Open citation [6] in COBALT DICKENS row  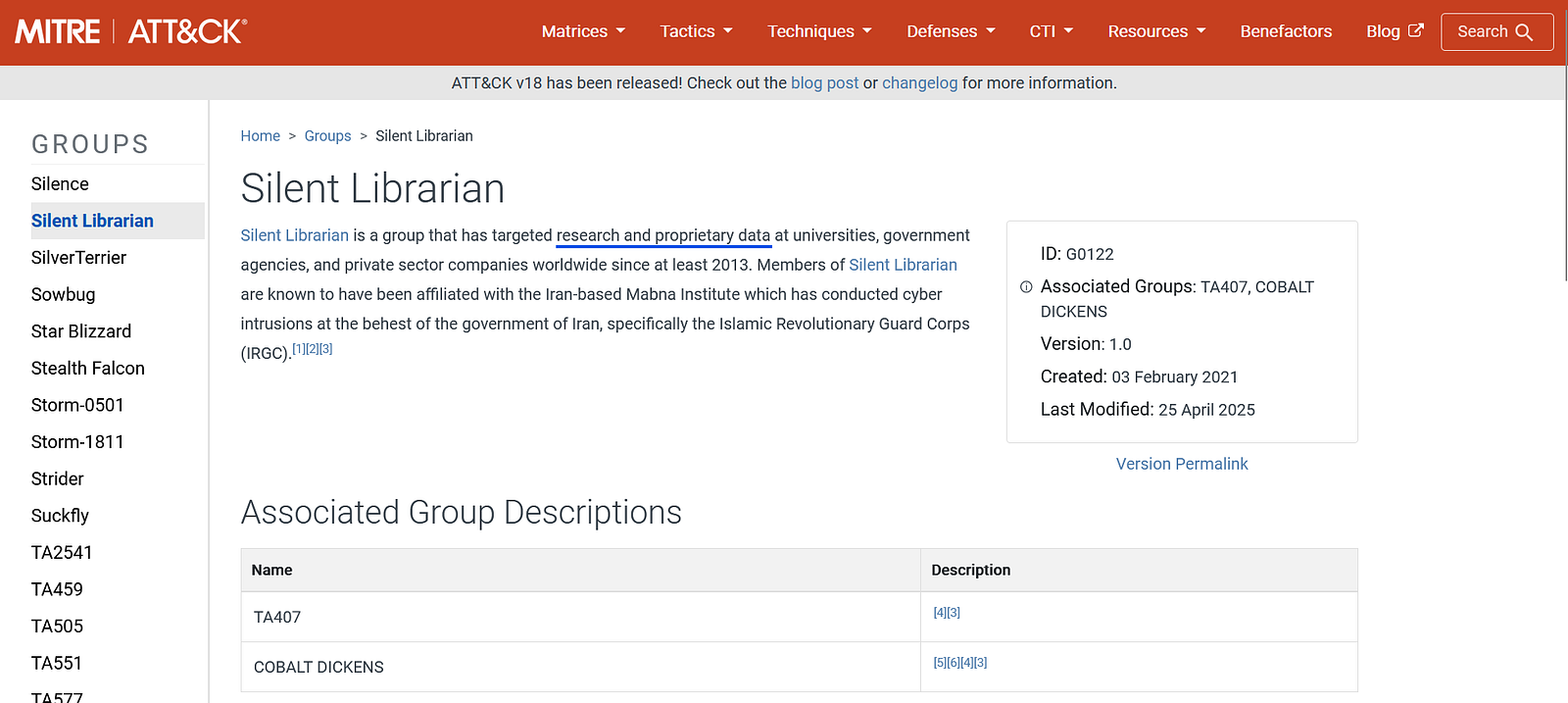[x=954, y=663]
